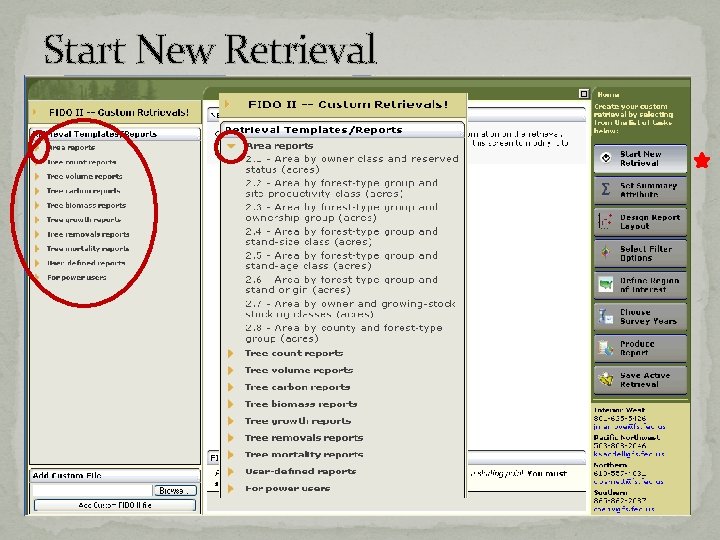Select 2.5 Area by forest-type and stand-age class
The height and width of the screenshot is (540, 720).
point(342,260)
